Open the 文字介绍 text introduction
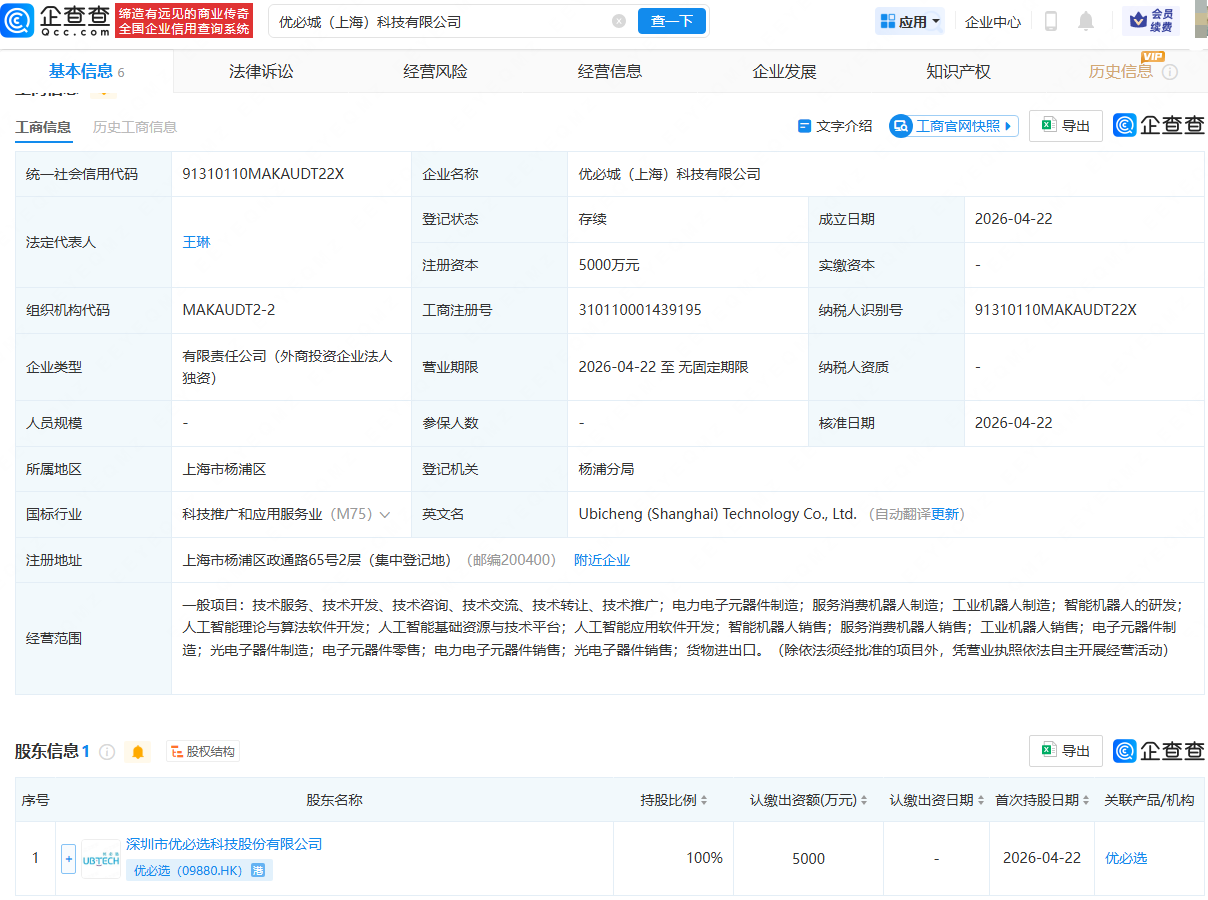 point(837,125)
